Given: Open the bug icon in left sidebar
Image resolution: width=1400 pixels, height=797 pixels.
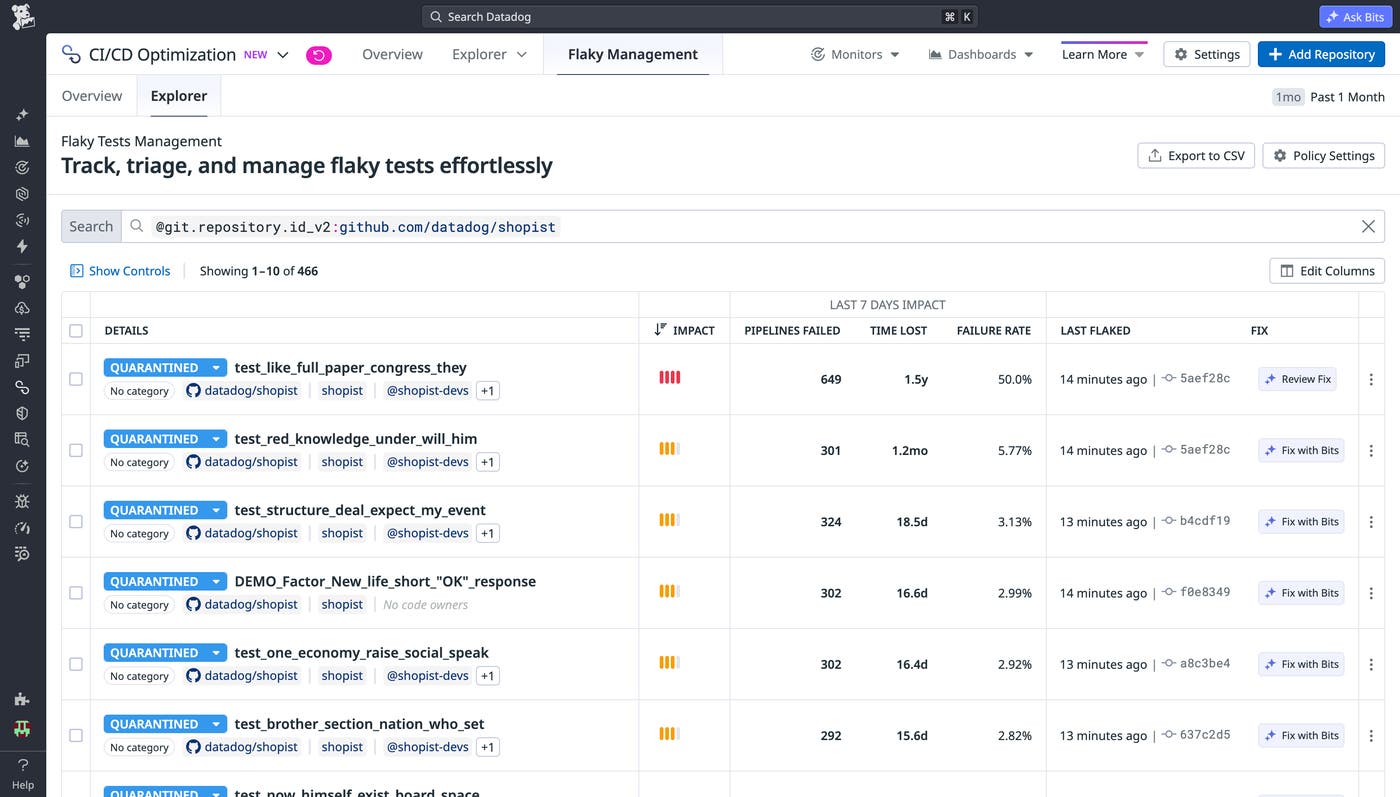Looking at the screenshot, I should tap(22, 501).
